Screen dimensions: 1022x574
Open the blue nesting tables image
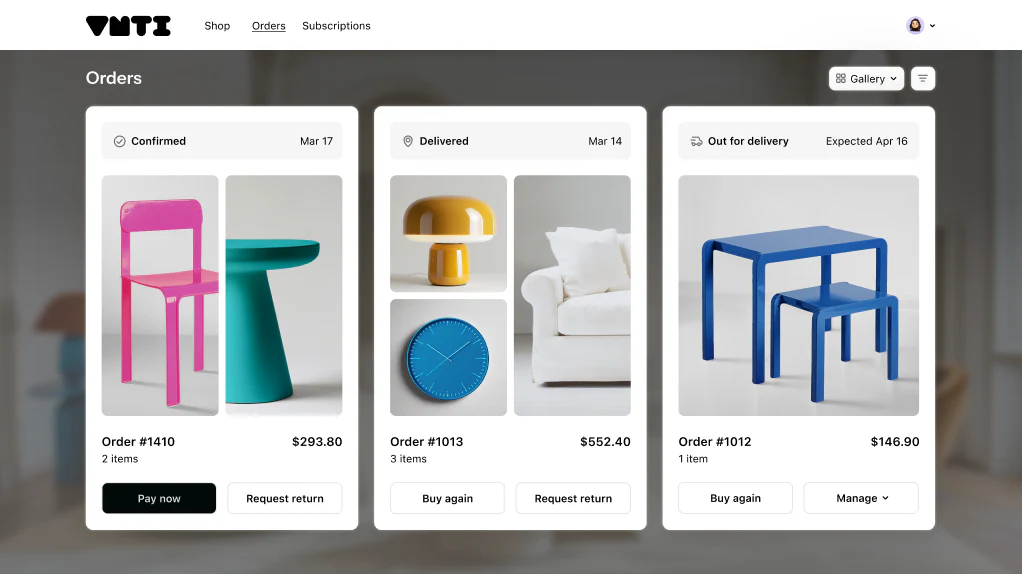[798, 295]
